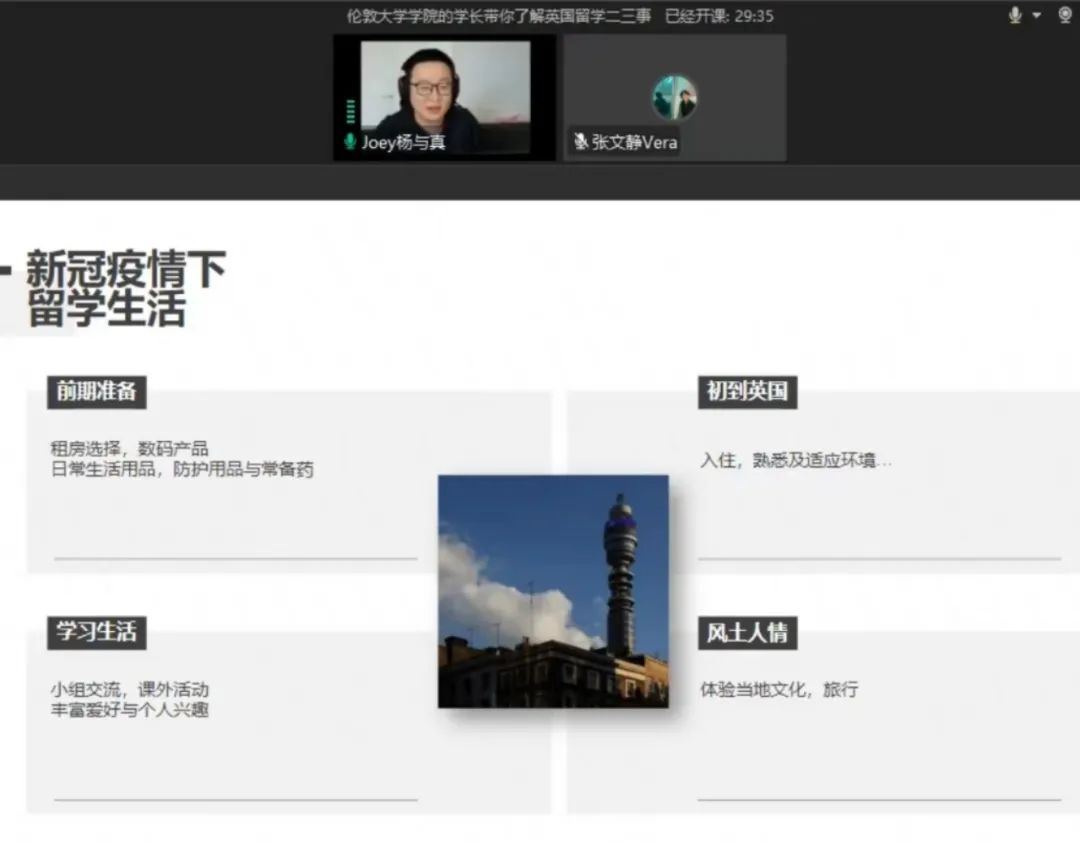1080x843 pixels.
Task: Select the 风土人情 section header
Action: 746,633
